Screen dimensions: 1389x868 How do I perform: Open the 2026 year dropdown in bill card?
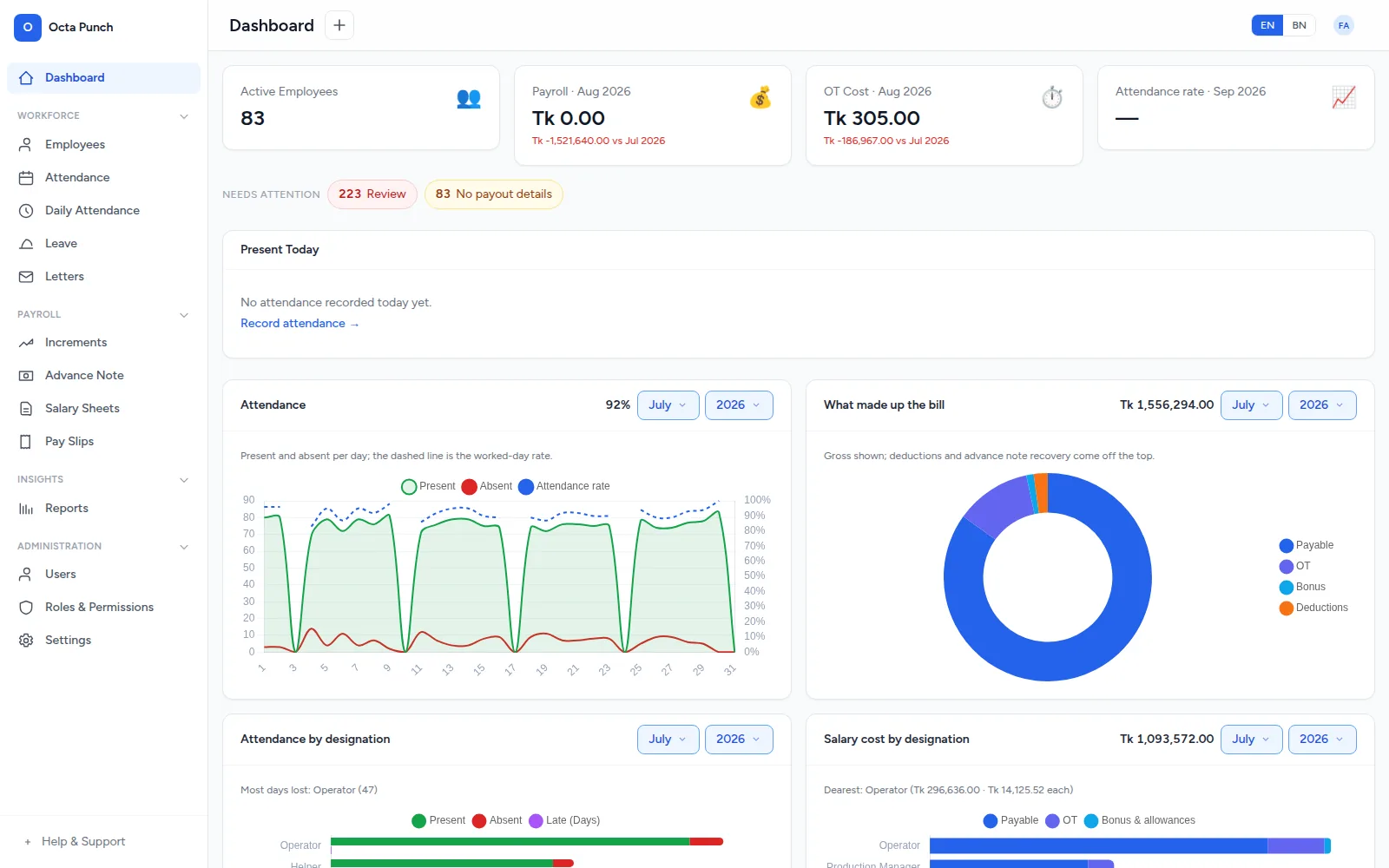[1322, 405]
